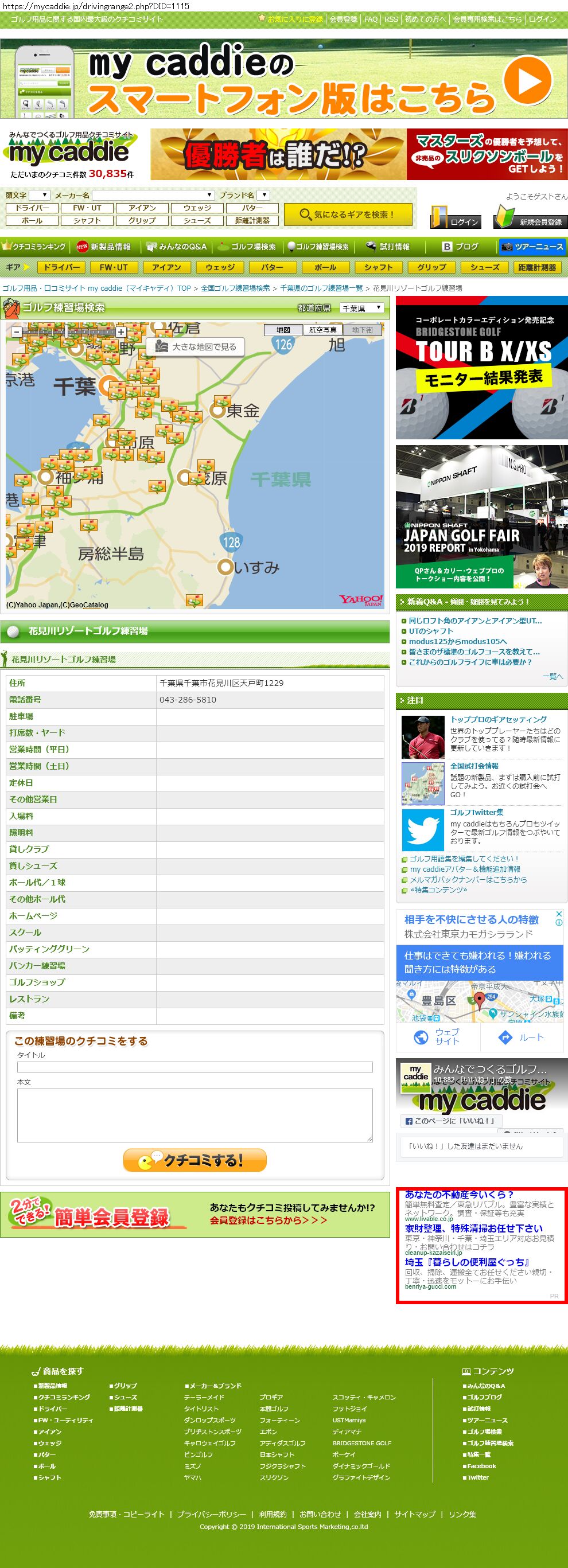The height and width of the screenshot is (1568, 568).
Task: Switch map to 地図 view
Action: click(x=283, y=329)
